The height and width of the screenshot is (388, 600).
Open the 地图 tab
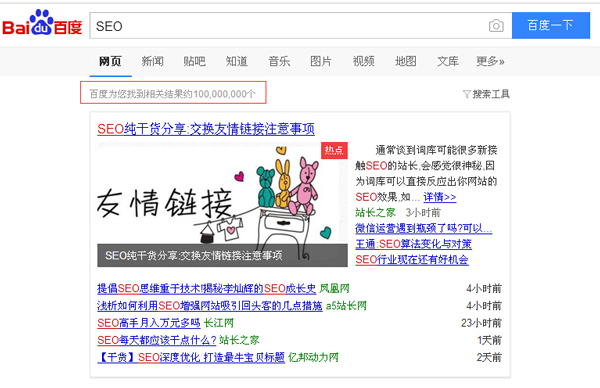[x=406, y=61]
